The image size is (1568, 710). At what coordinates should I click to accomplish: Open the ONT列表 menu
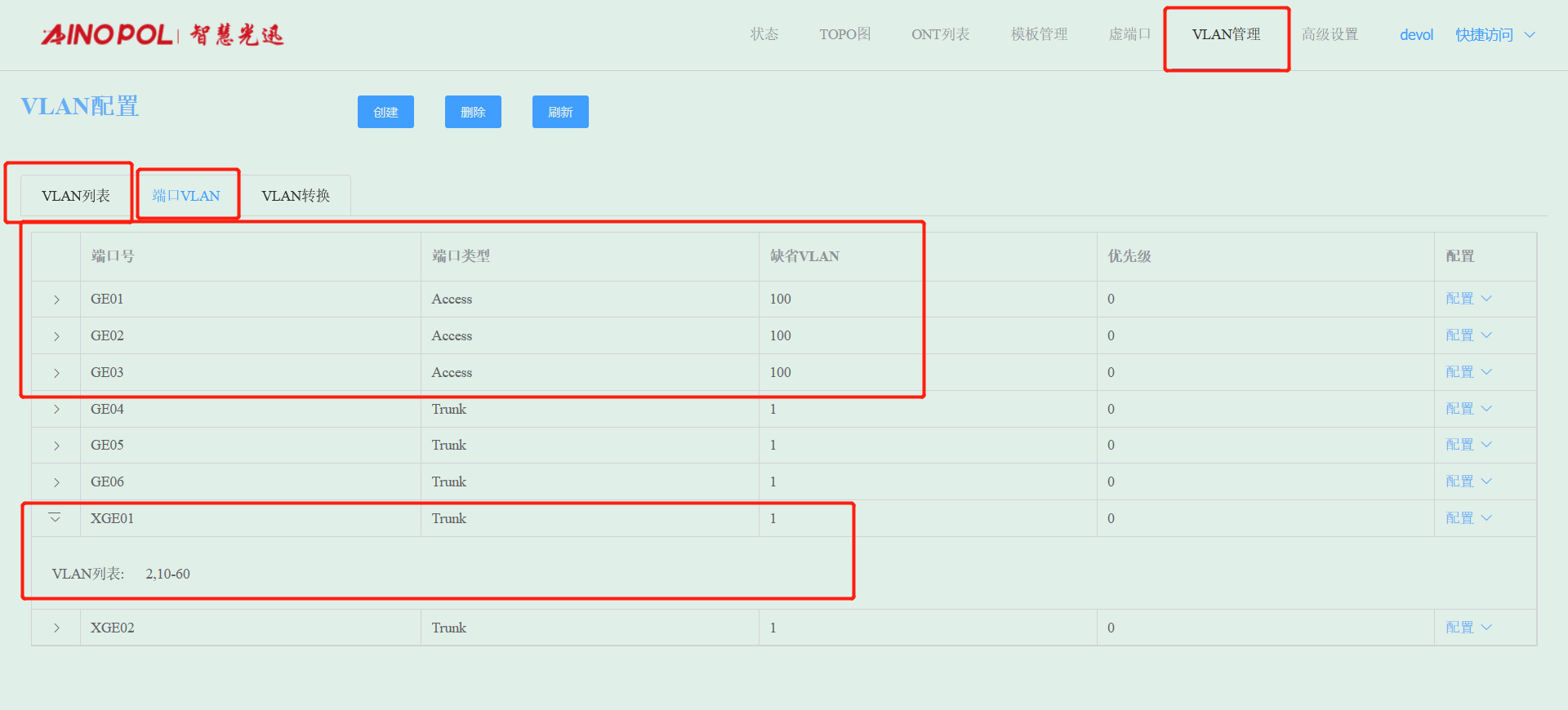940,34
